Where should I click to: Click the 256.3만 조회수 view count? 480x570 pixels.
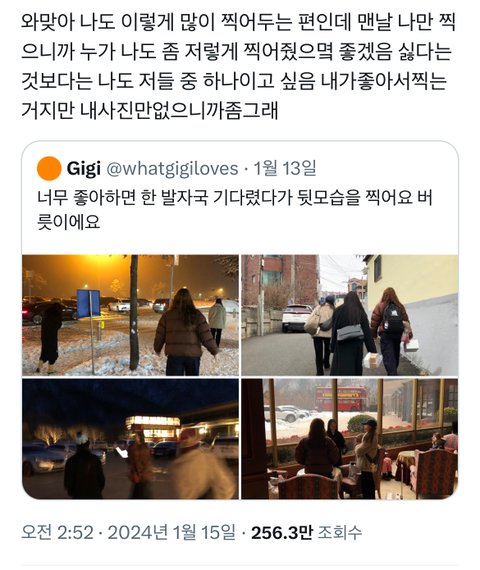point(307,533)
